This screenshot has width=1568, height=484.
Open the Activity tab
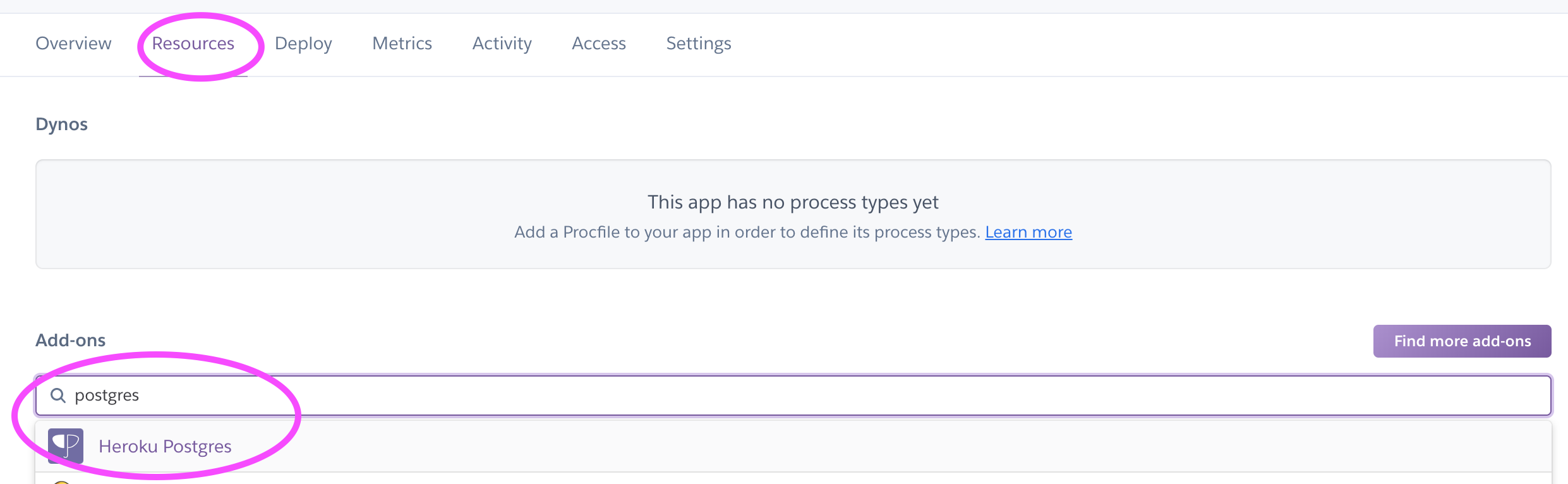502,43
